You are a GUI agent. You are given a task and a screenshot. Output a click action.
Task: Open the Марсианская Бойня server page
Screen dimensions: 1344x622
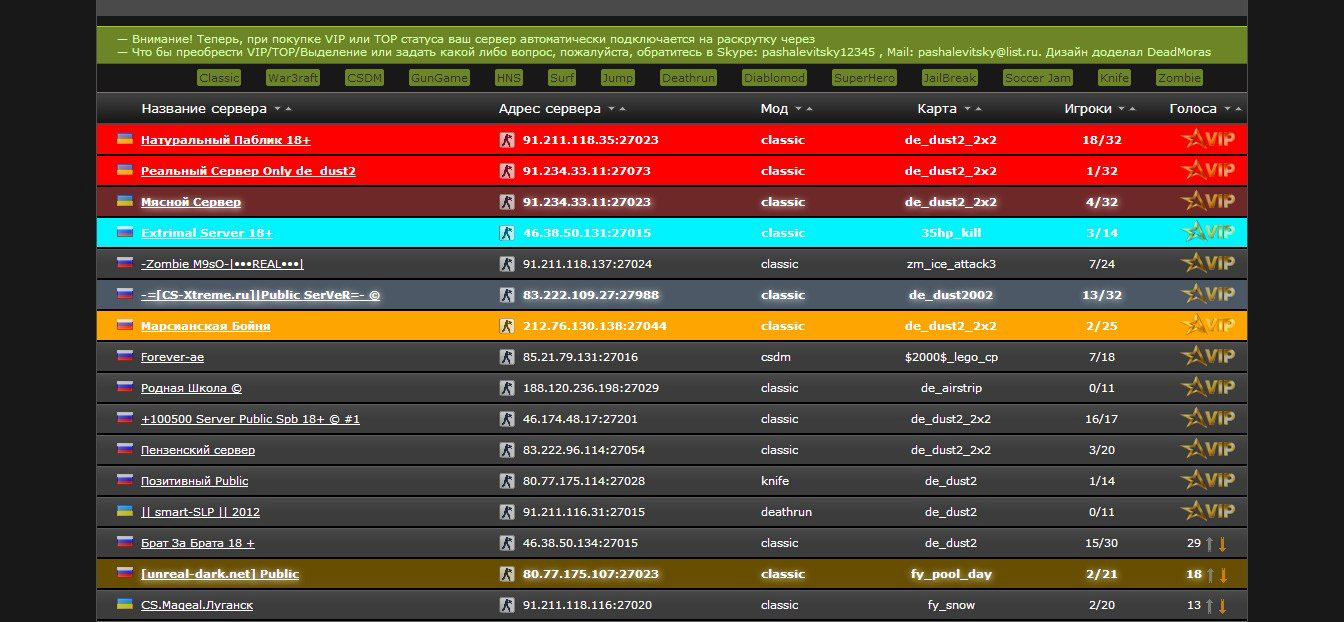(205, 326)
